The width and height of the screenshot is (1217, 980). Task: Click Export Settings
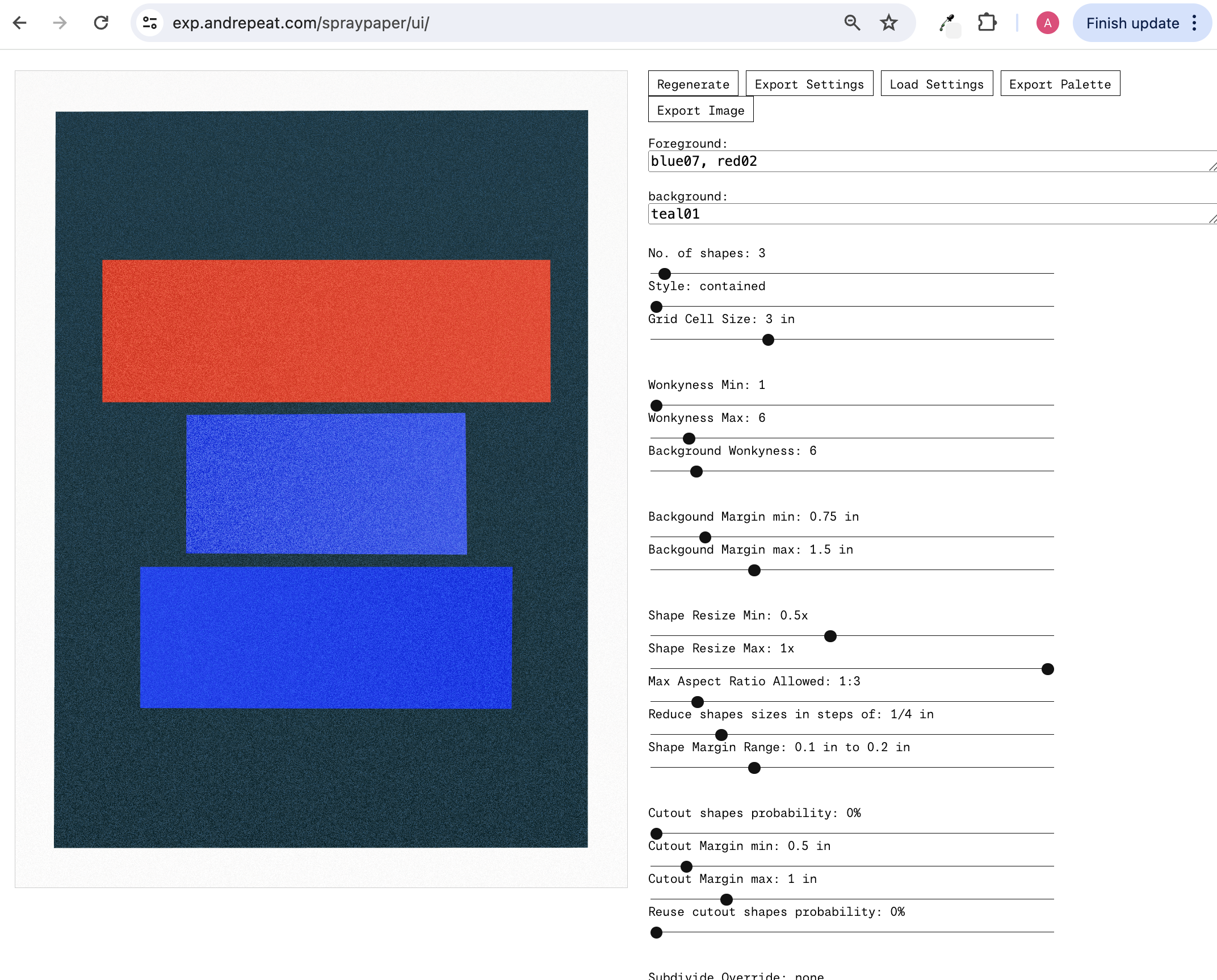[x=809, y=84]
